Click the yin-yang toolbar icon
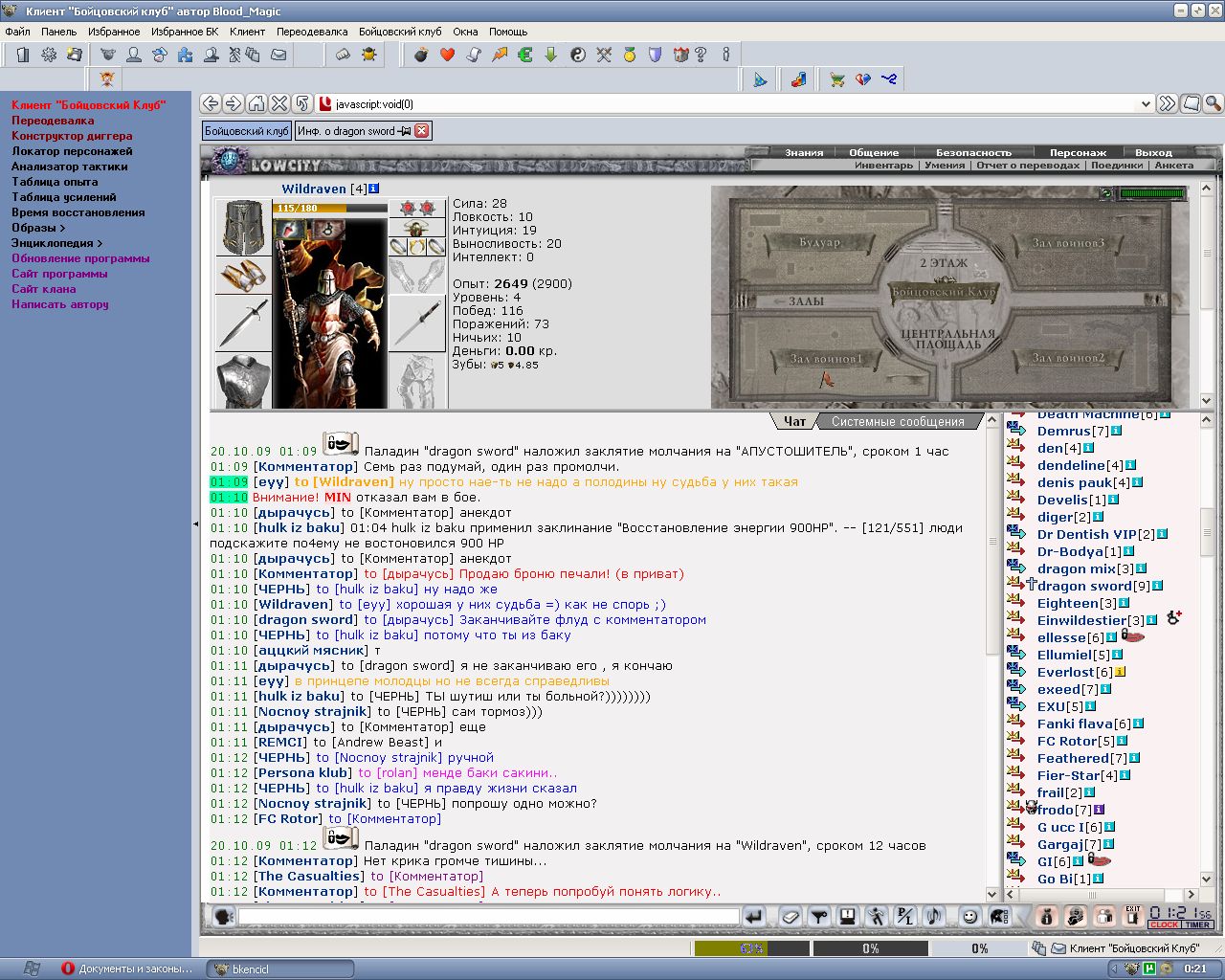Screen dimensions: 1225x980 tap(577, 55)
